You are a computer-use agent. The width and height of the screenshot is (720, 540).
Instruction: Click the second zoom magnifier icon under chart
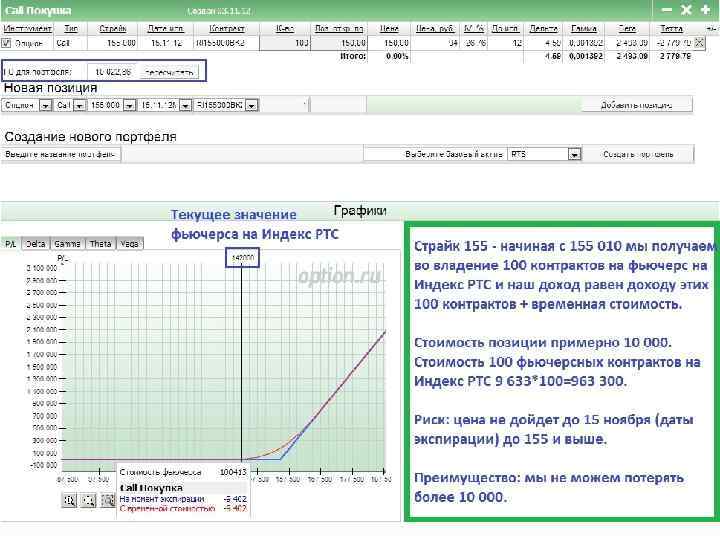pyautogui.click(x=88, y=500)
